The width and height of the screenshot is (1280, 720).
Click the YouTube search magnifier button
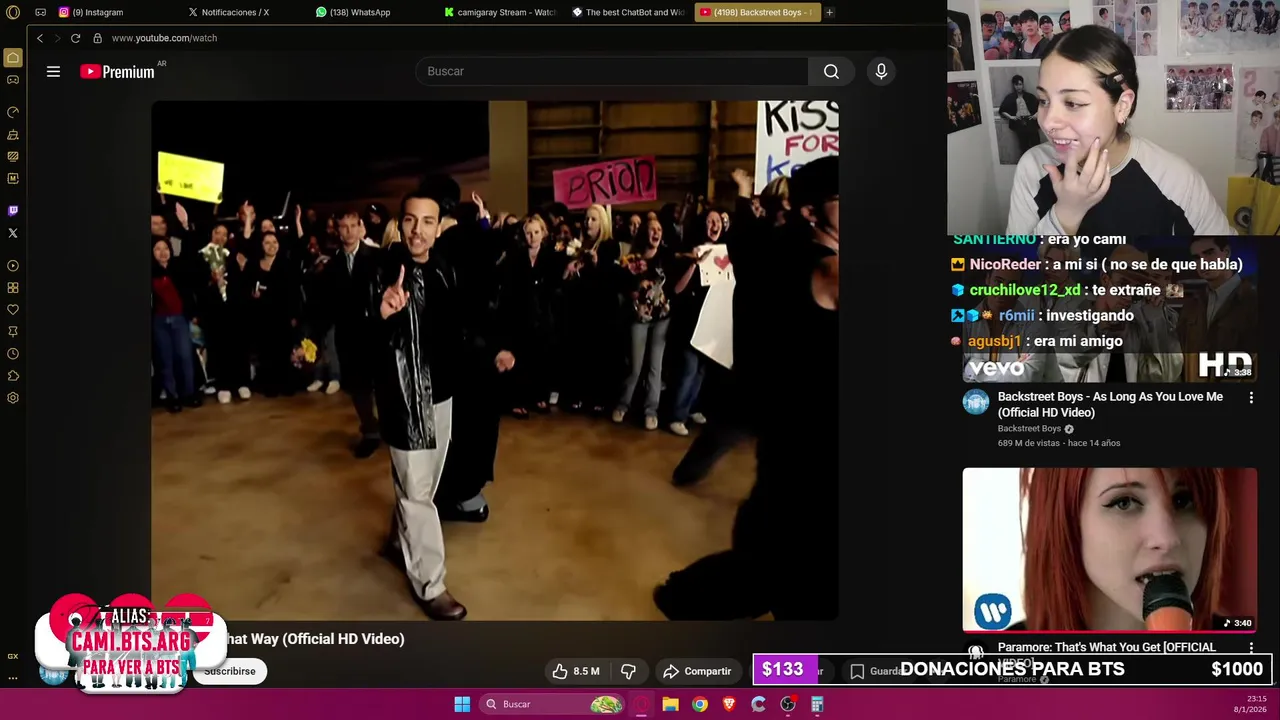point(831,71)
